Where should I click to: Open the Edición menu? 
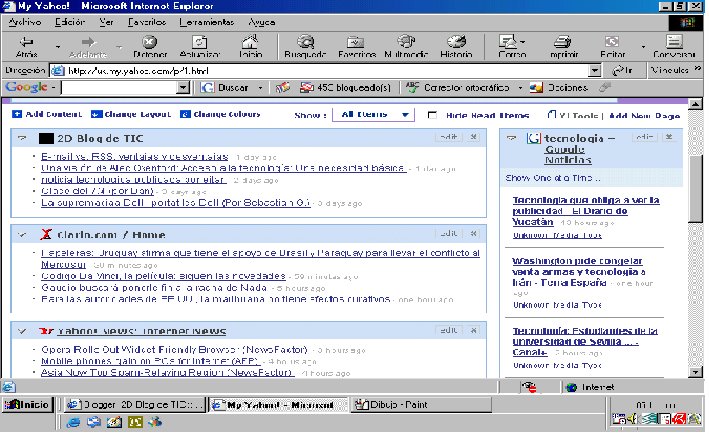(70, 22)
